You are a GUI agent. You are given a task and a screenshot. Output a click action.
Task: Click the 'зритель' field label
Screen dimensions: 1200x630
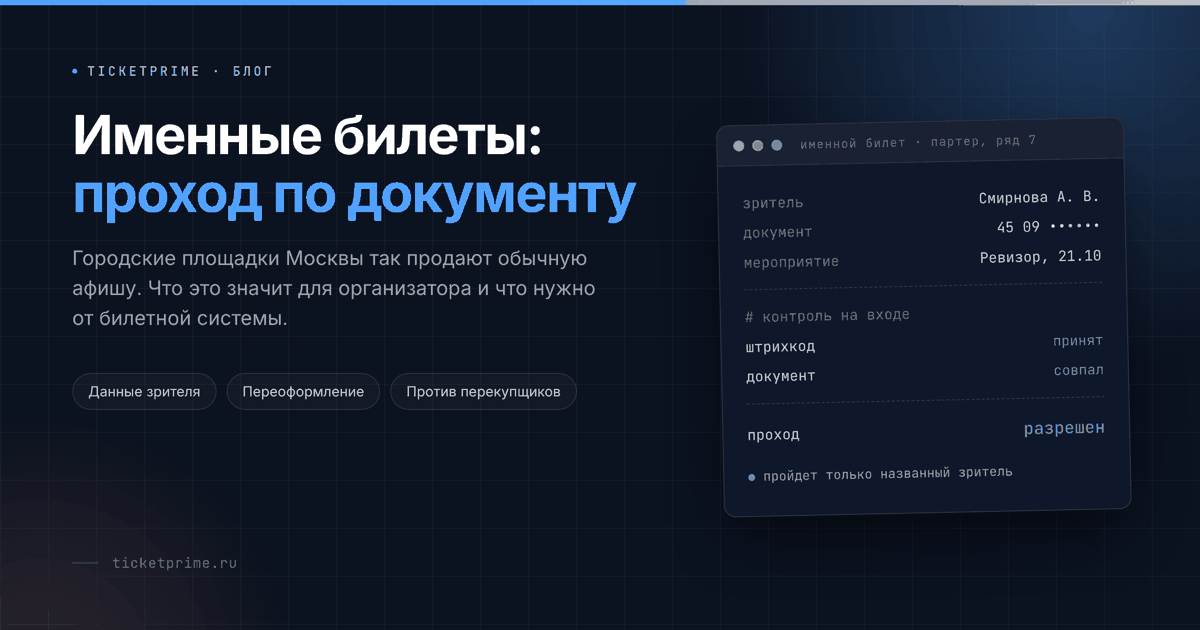click(773, 203)
